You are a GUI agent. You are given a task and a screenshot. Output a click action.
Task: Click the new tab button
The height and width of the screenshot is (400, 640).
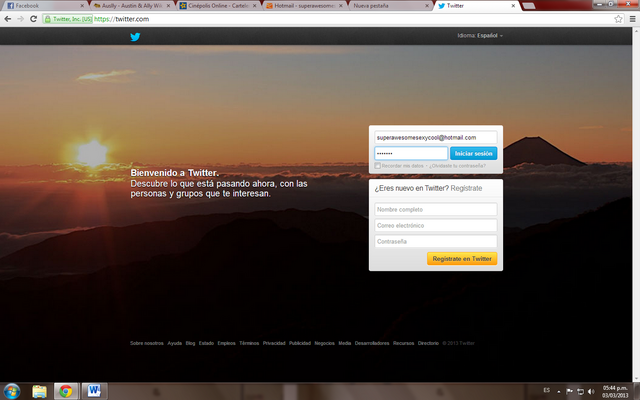(x=529, y=6)
